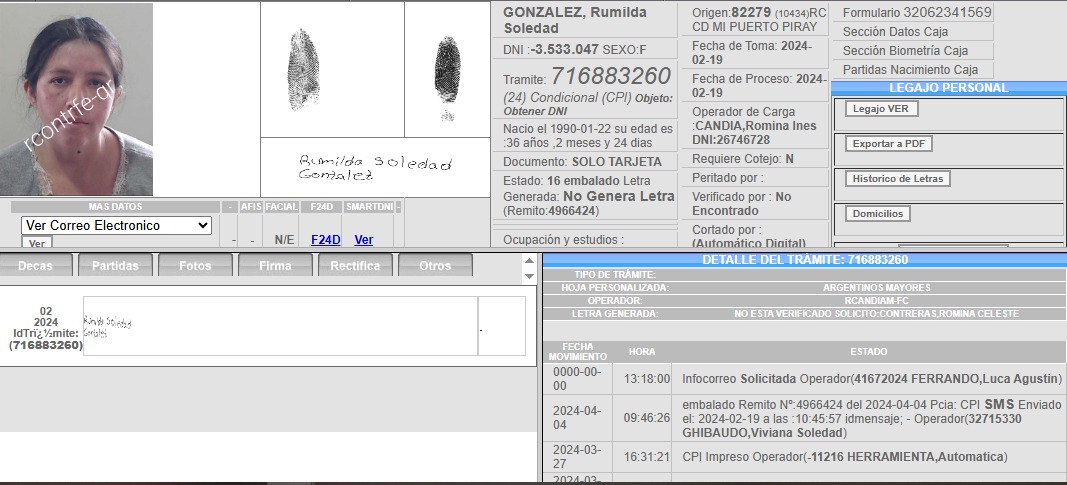Click the Domicilios button
Image resolution: width=1067 pixels, height=485 pixels.
(x=878, y=214)
